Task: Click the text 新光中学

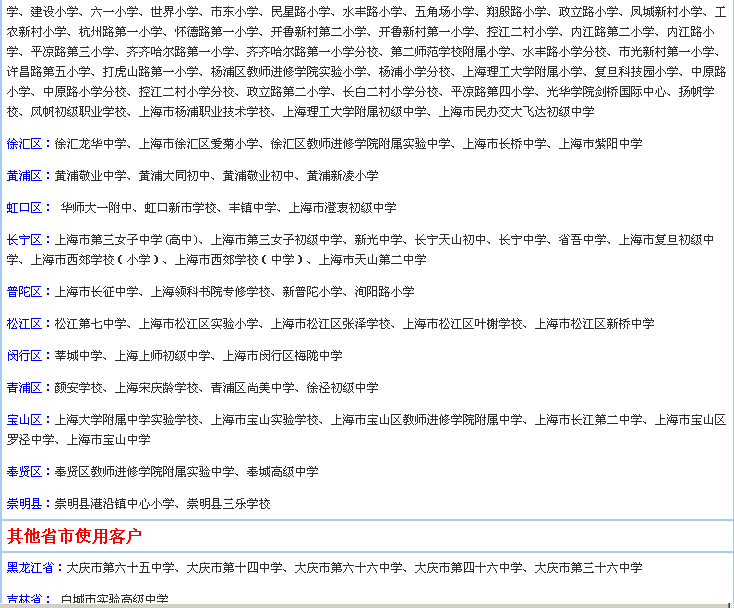Action: (x=379, y=240)
